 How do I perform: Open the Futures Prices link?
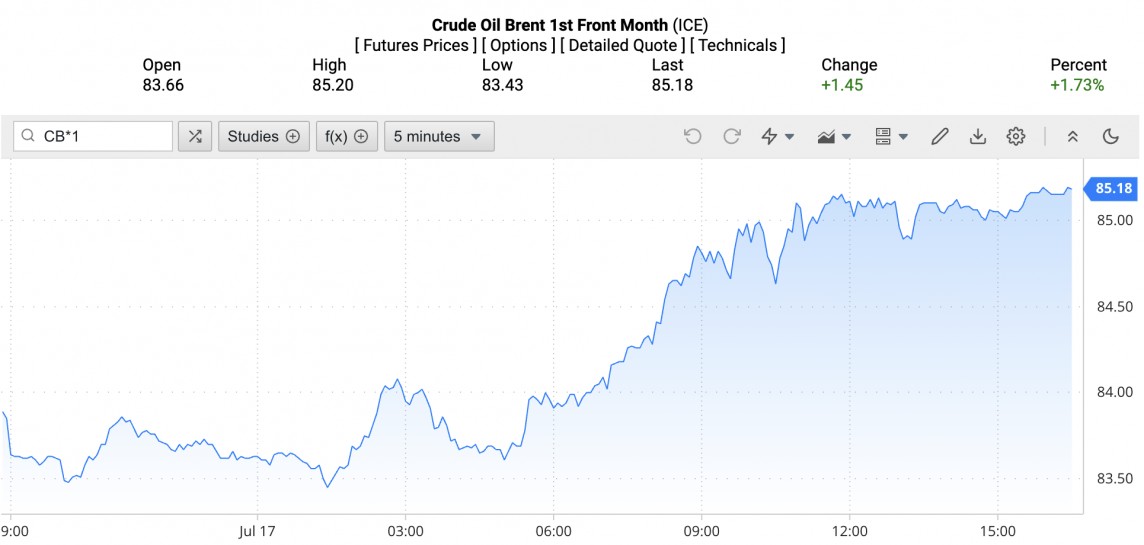(x=415, y=45)
